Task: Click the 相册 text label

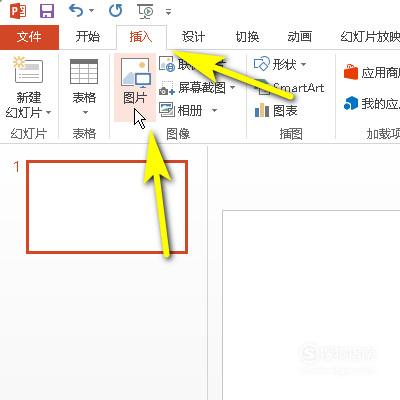Action: click(x=190, y=110)
